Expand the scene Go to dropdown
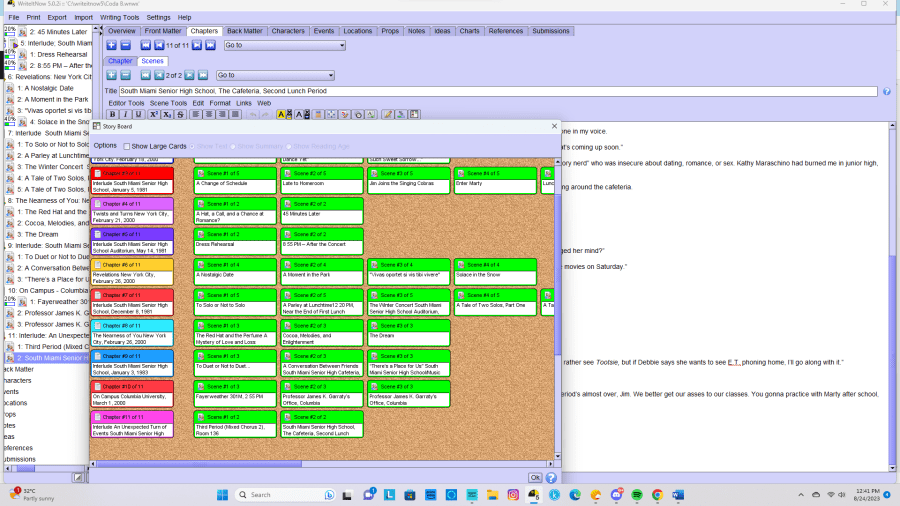The image size is (900, 506). pyautogui.click(x=275, y=75)
